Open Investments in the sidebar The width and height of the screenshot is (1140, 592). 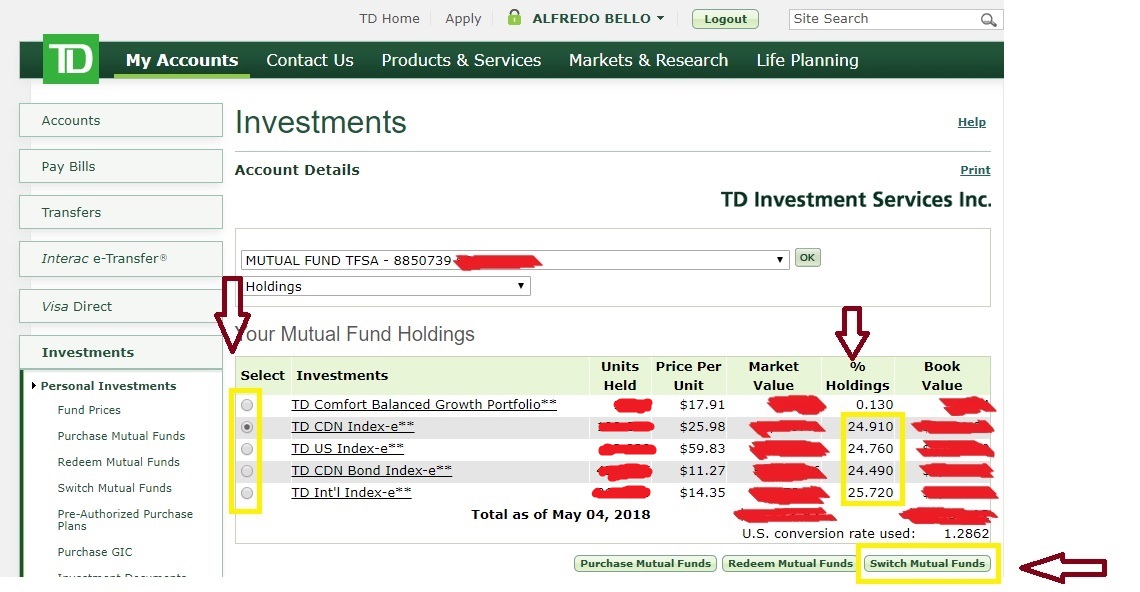[x=121, y=352]
